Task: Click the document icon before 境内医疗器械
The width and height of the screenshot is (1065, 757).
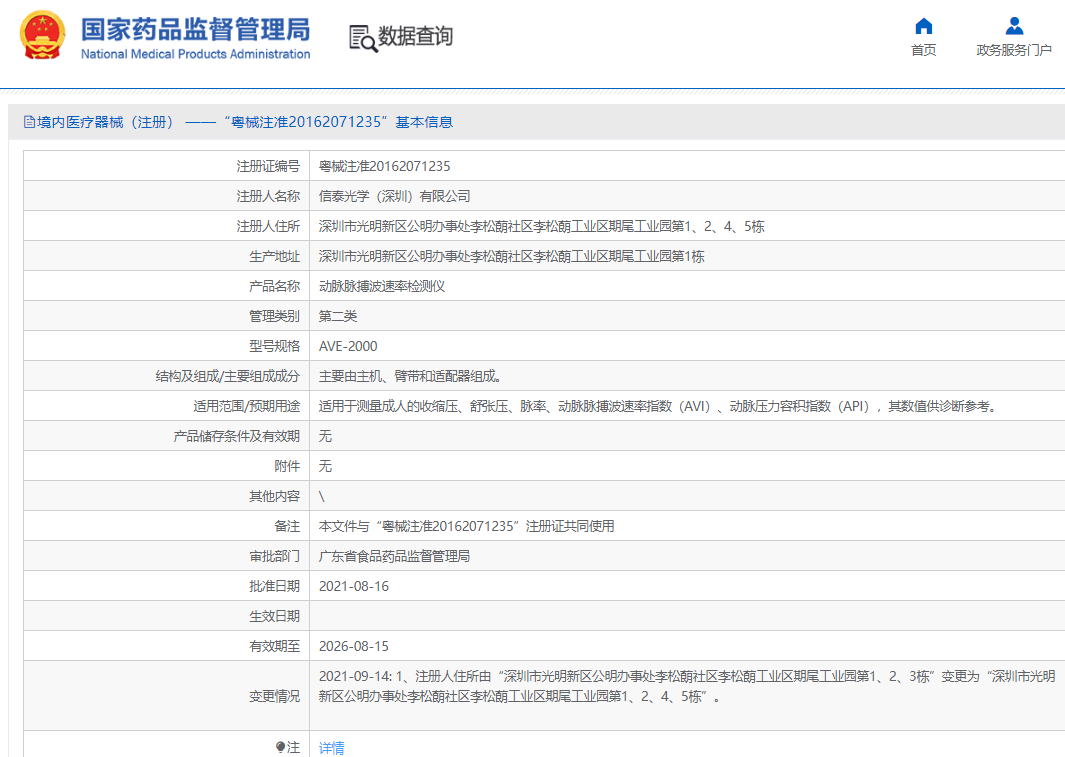Action: 29,122
